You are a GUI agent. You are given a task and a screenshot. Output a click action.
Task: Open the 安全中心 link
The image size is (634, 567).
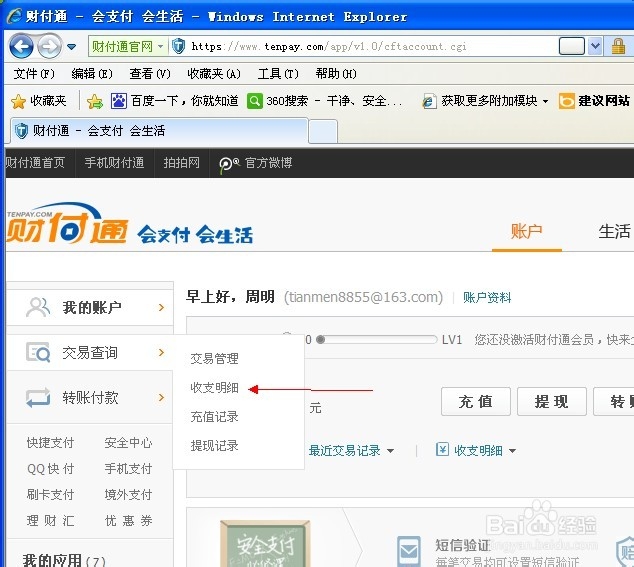(x=128, y=442)
